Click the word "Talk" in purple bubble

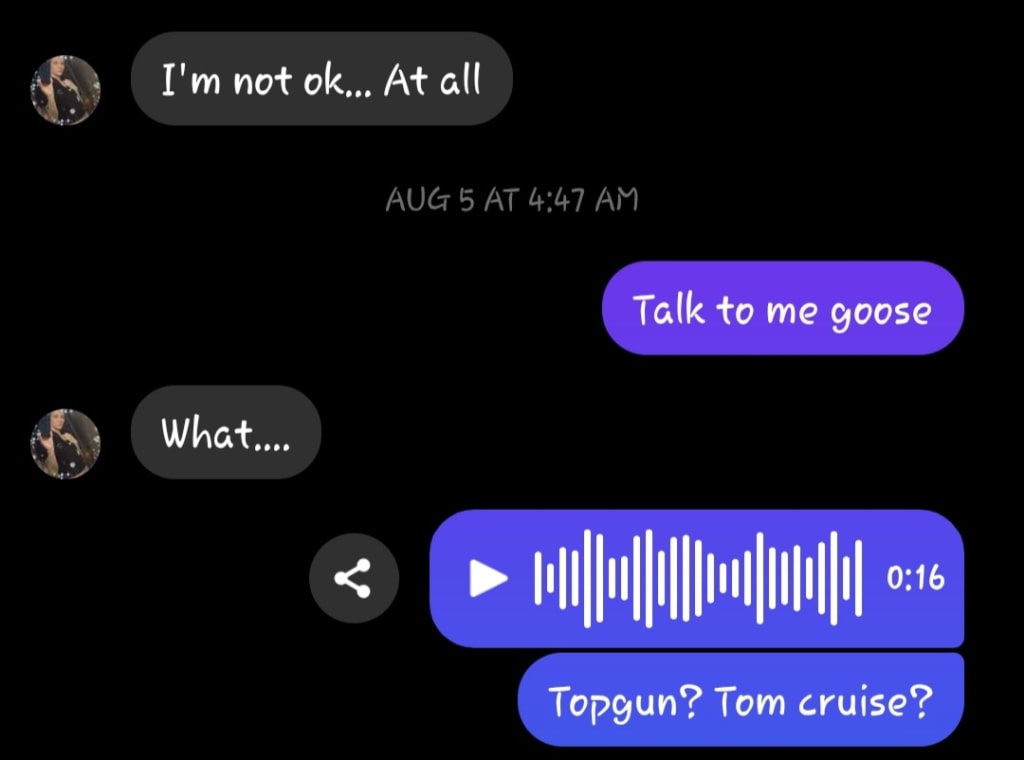[x=669, y=308]
